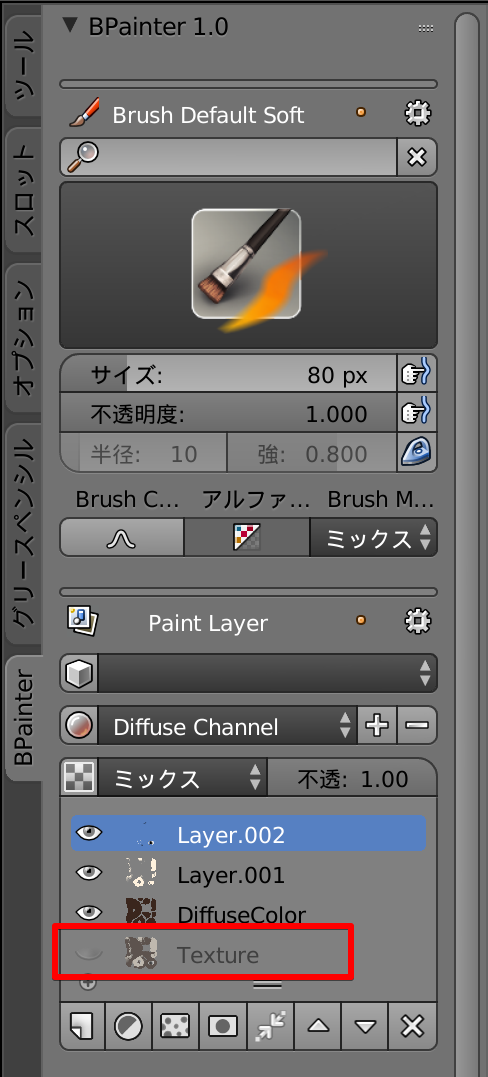Click the layer mask button
Screen dimensions: 488x1077
(222, 1026)
